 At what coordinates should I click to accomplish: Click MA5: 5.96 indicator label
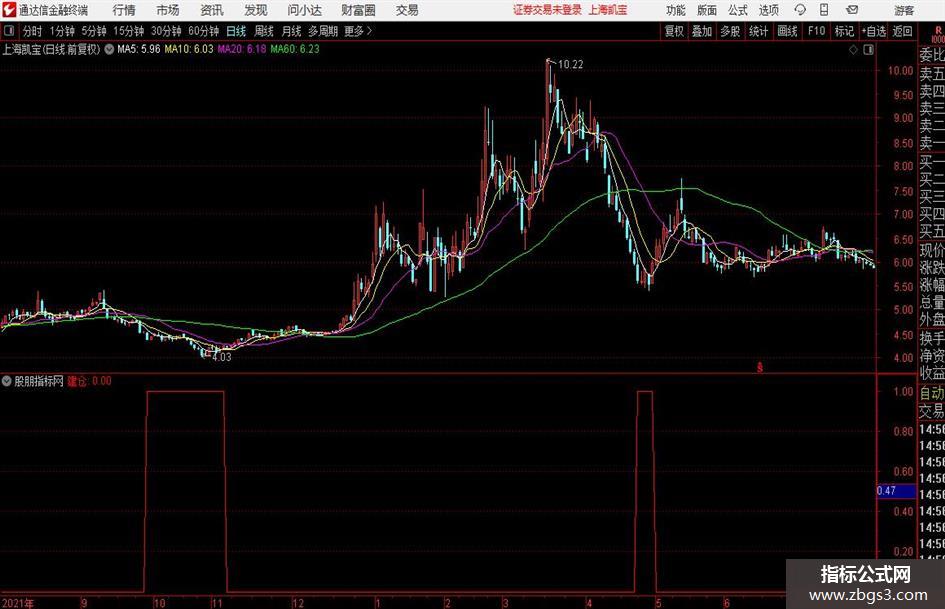point(139,49)
